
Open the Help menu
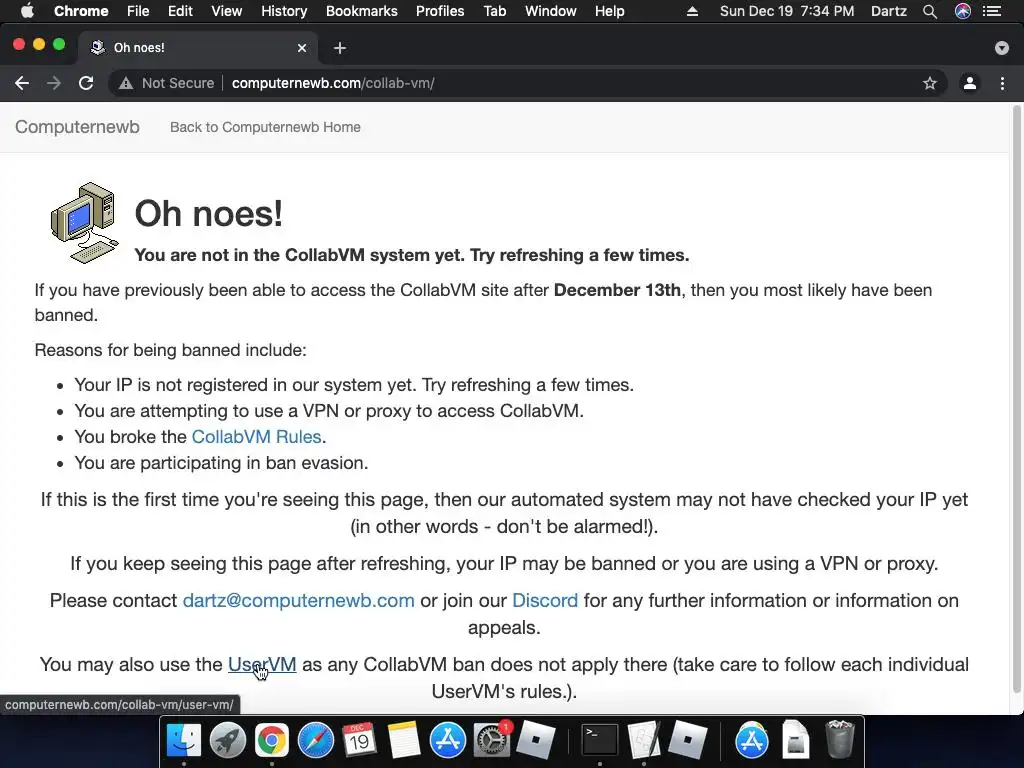tap(609, 11)
